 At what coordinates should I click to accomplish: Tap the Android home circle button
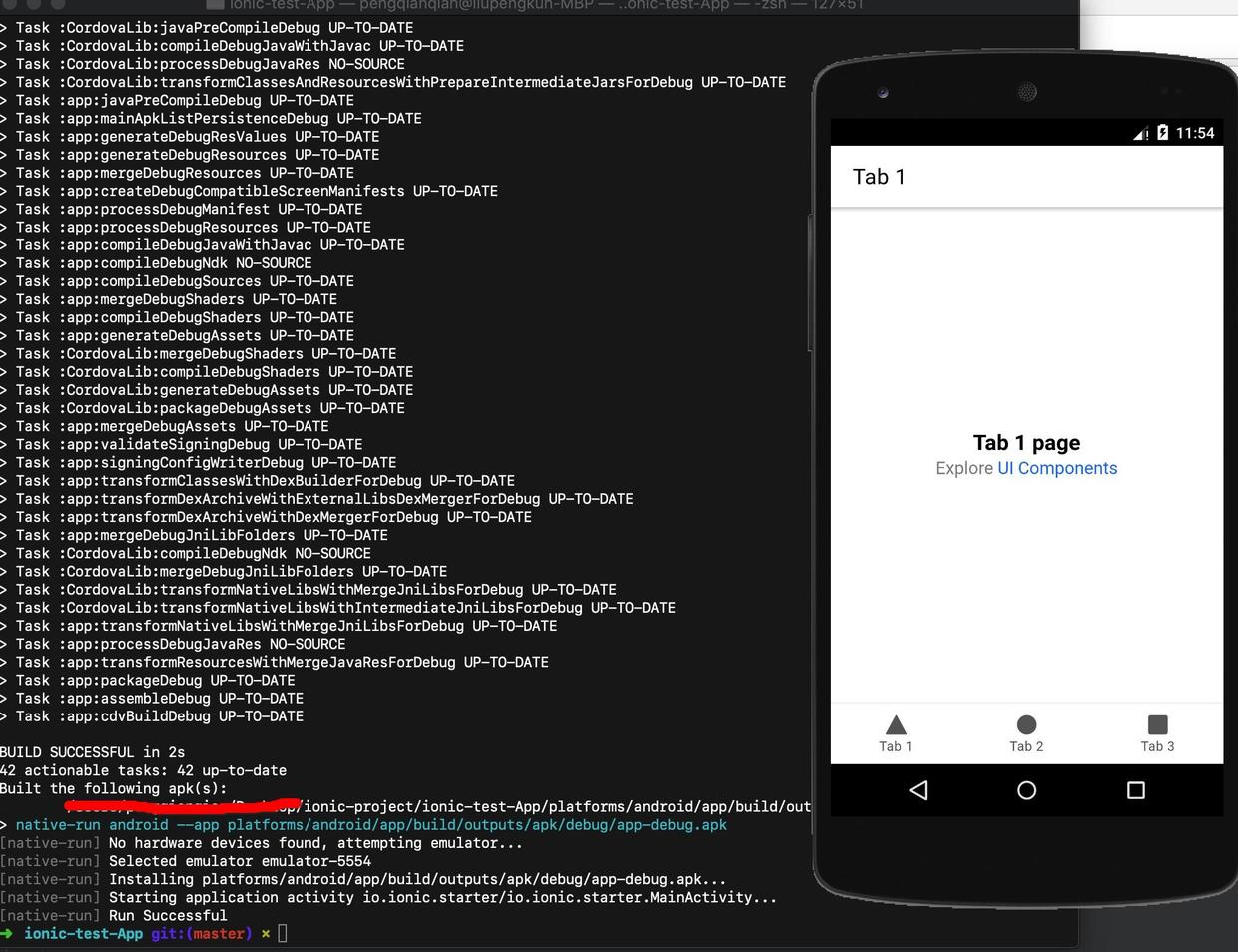1026,790
